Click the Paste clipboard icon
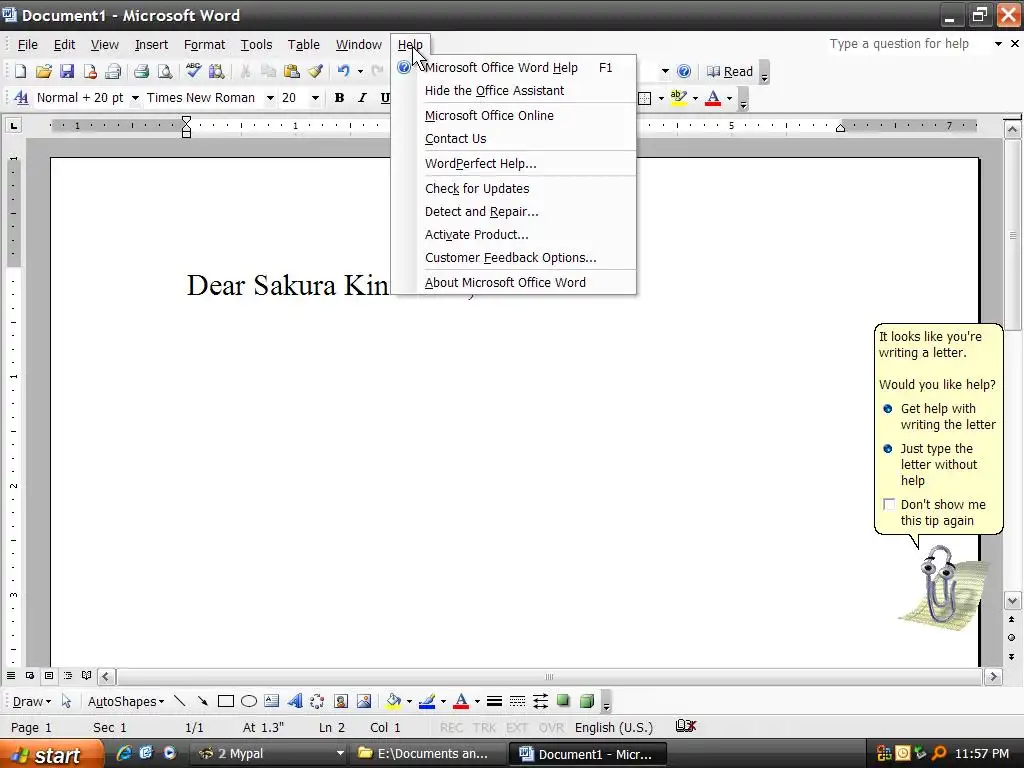The image size is (1024, 768). tap(291, 71)
